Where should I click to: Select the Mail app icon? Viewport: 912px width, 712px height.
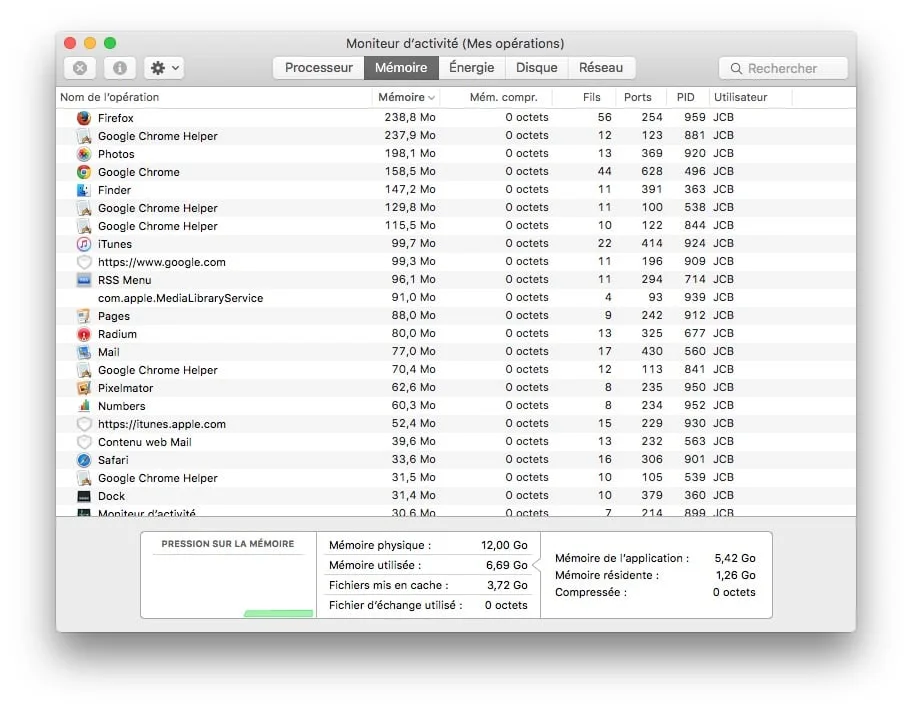(x=83, y=351)
